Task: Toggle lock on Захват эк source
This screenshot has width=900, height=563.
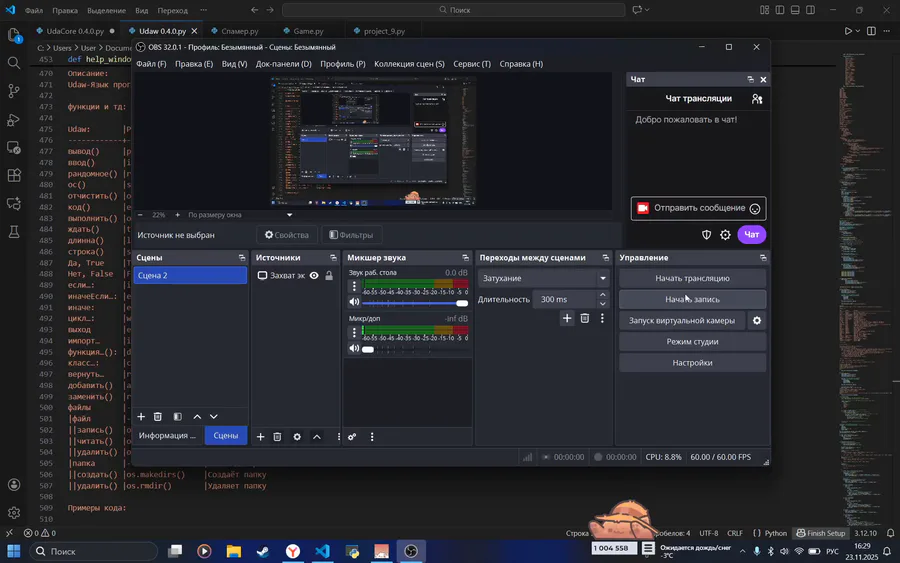Action: click(329, 275)
